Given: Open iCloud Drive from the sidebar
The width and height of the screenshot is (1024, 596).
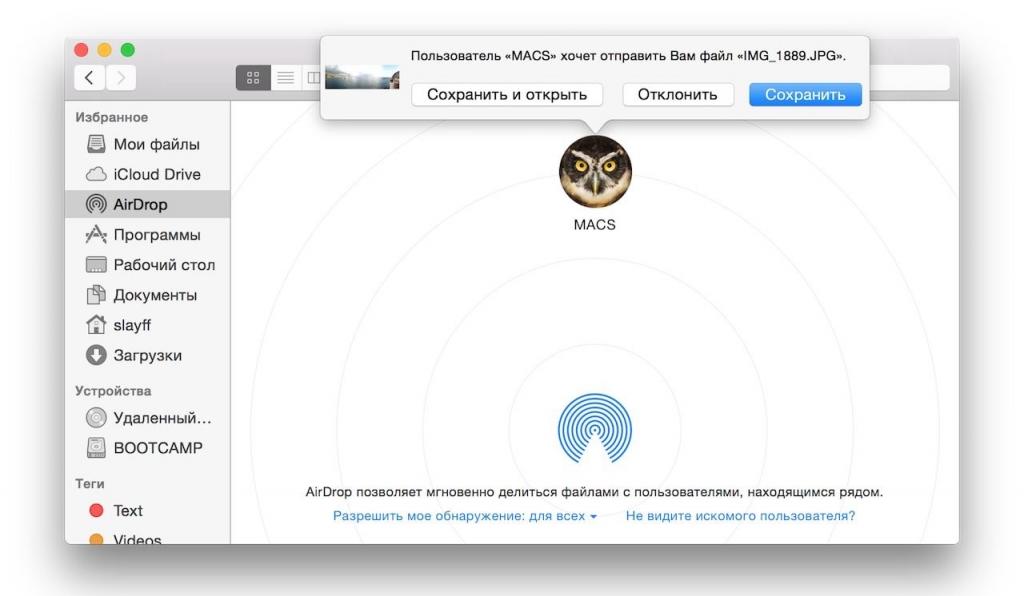Looking at the screenshot, I should tap(148, 174).
